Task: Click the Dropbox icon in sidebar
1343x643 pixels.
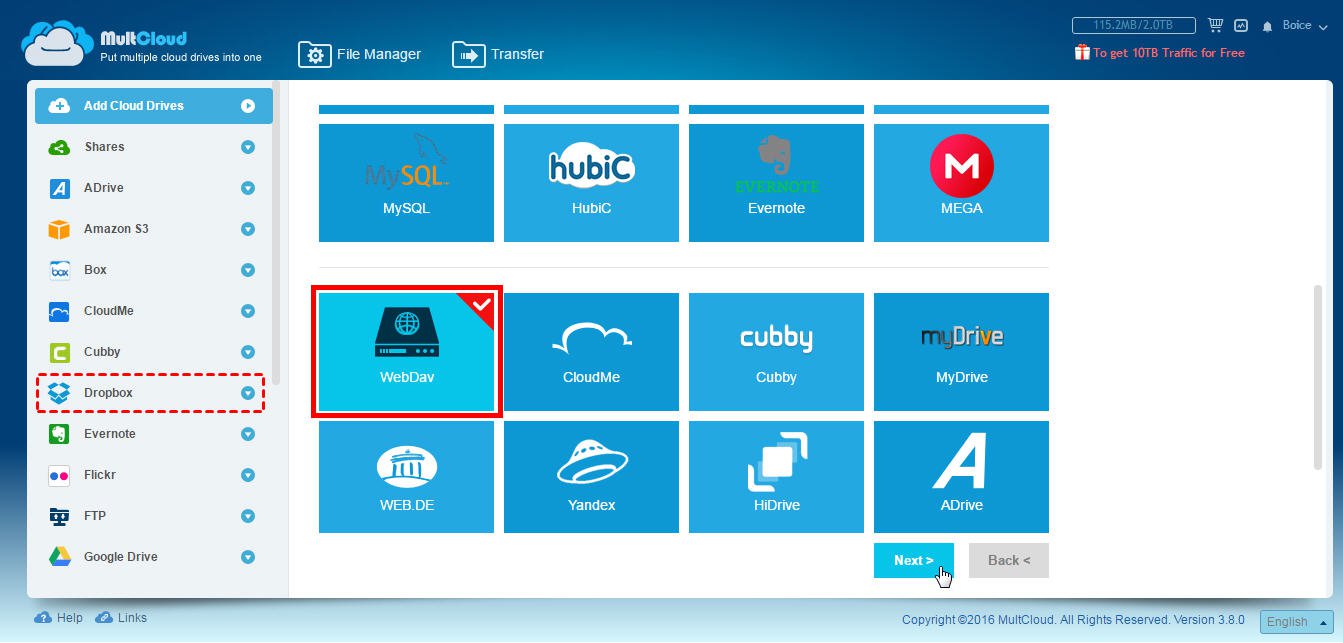Action: (x=59, y=393)
